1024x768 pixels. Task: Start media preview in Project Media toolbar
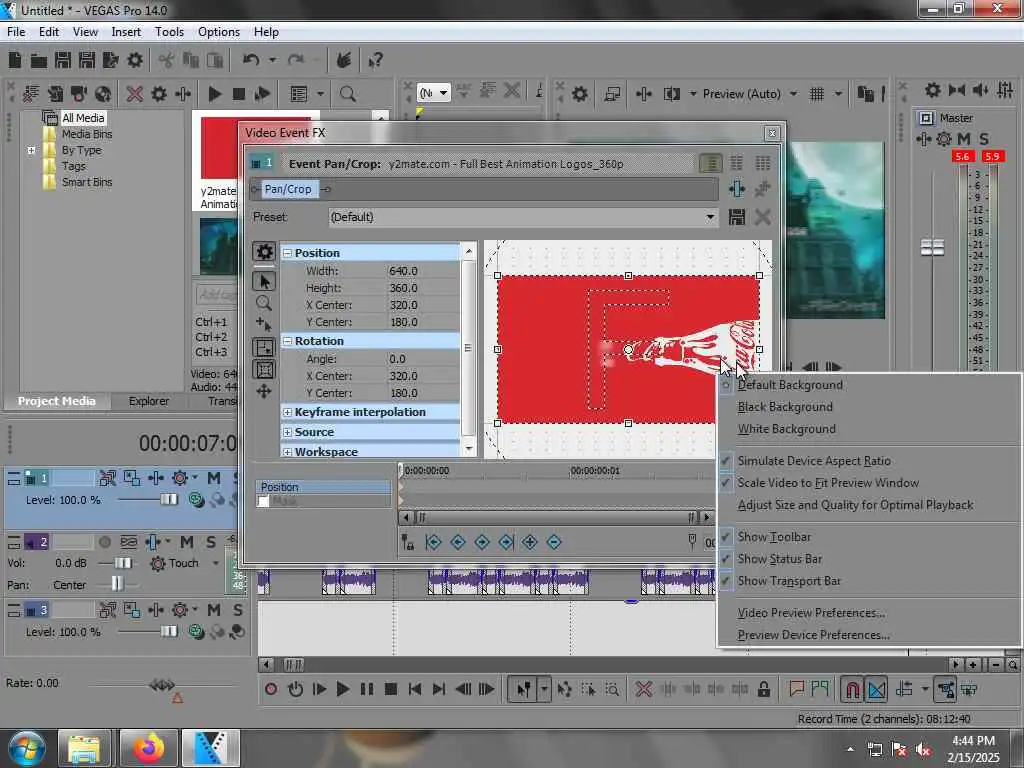pyautogui.click(x=214, y=94)
